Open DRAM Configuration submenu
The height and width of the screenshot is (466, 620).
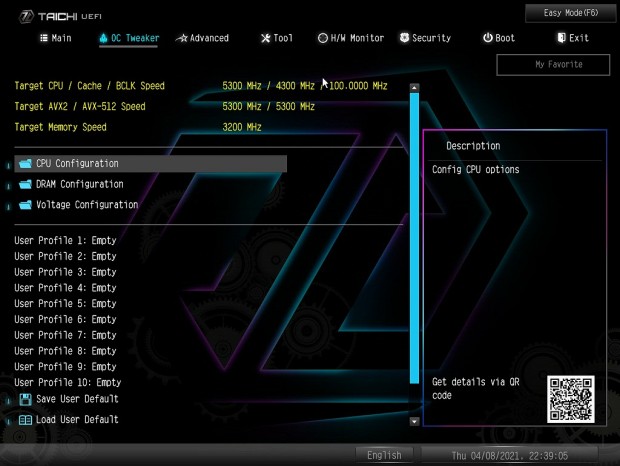(79, 184)
